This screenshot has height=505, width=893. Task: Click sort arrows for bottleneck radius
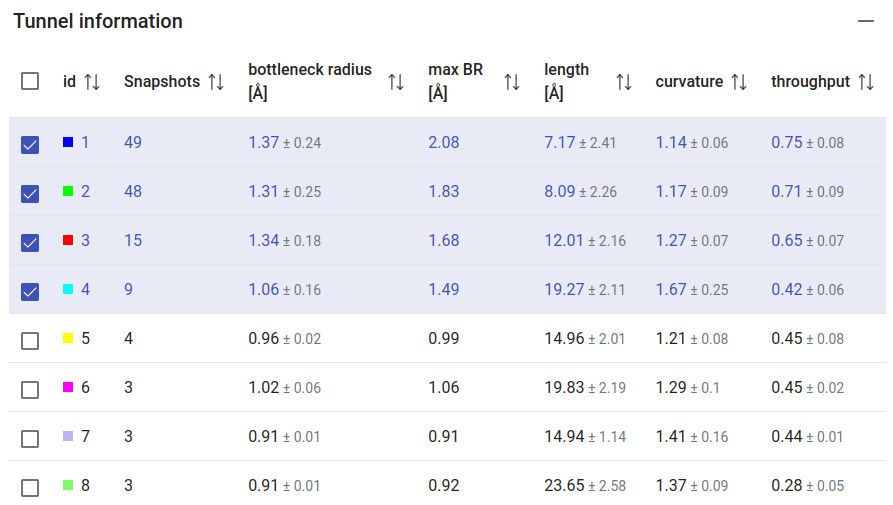(396, 82)
